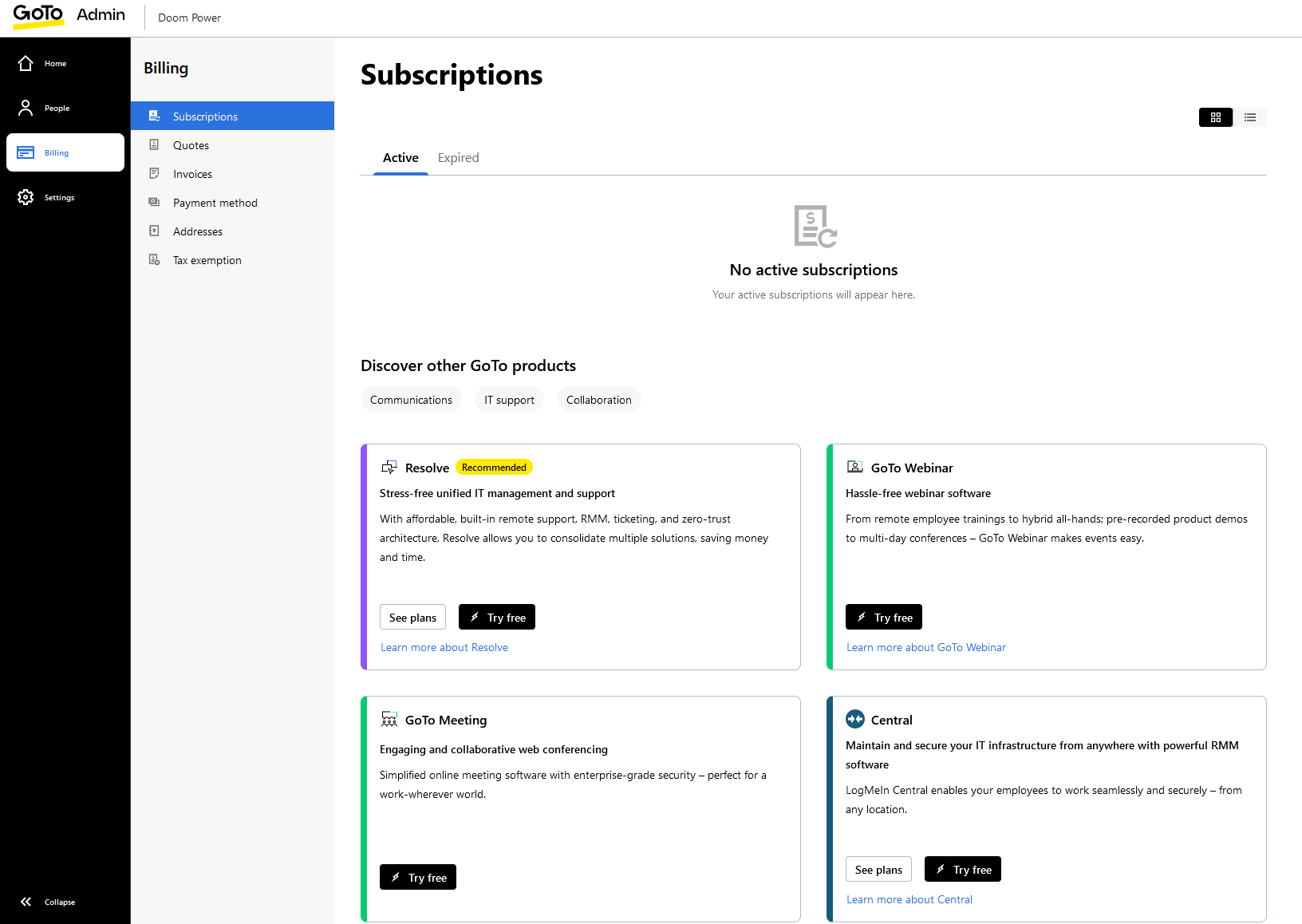Viewport: 1302px width, 924px height.
Task: Filter products by Communications
Action: (411, 400)
